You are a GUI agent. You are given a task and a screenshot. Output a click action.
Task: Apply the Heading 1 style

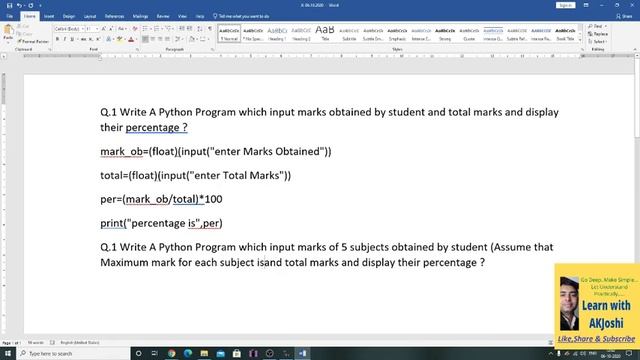point(277,33)
